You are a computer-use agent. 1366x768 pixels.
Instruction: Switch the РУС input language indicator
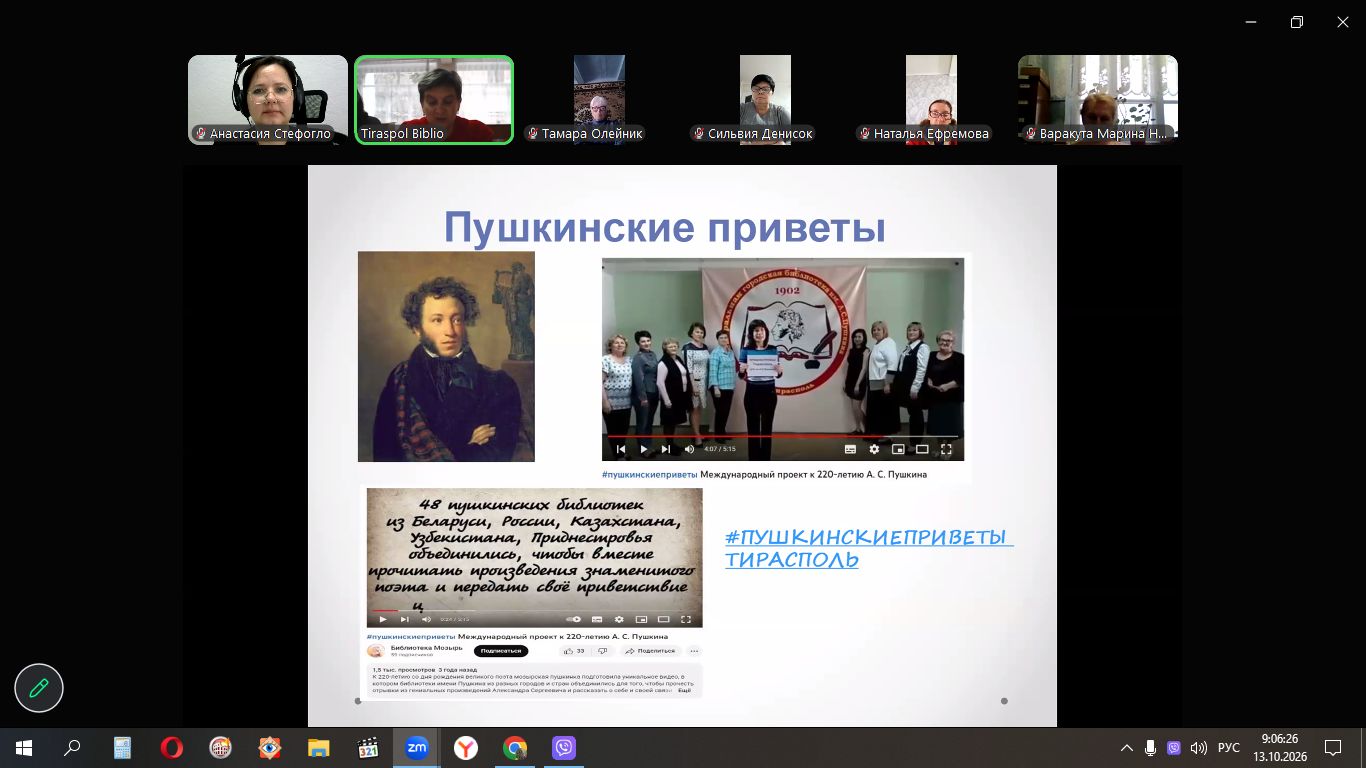(x=1229, y=748)
